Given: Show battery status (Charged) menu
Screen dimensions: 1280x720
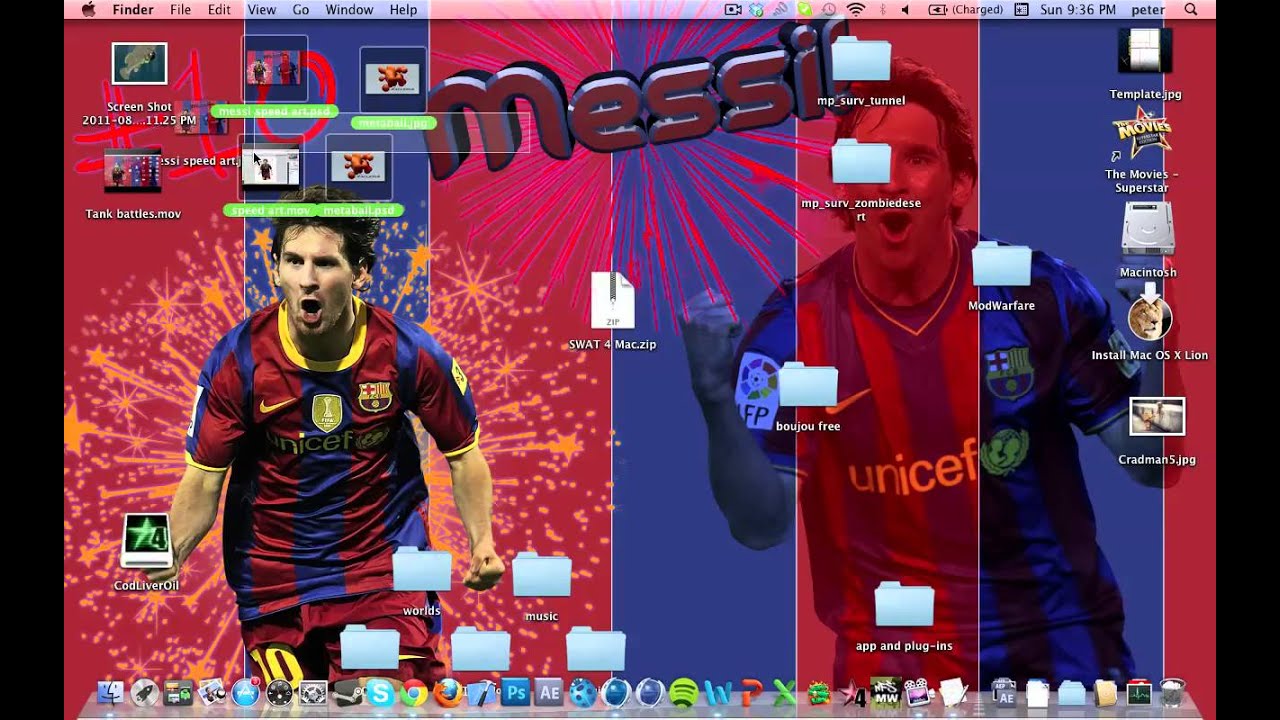Looking at the screenshot, I should tap(965, 9).
